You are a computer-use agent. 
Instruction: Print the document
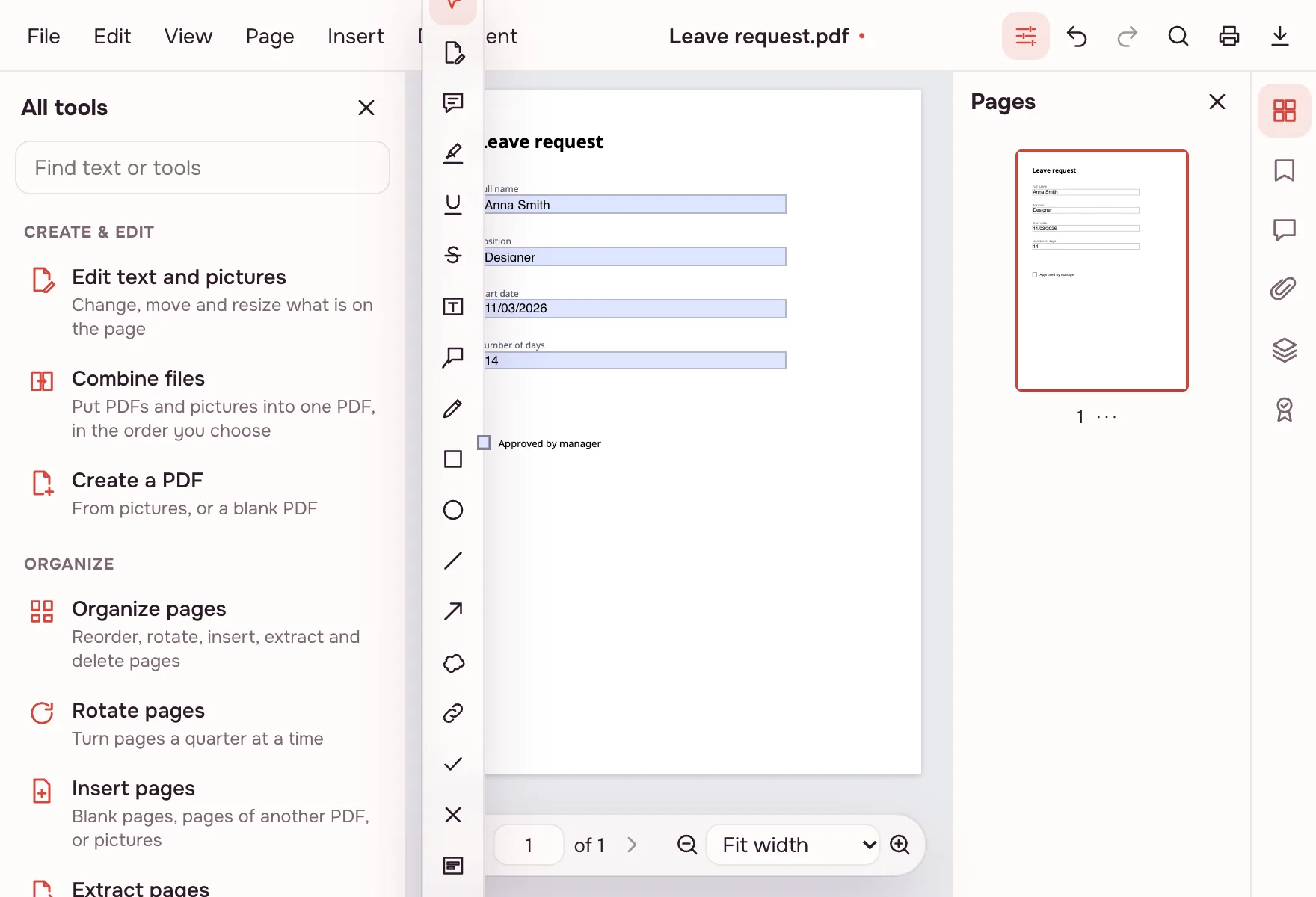click(1229, 36)
